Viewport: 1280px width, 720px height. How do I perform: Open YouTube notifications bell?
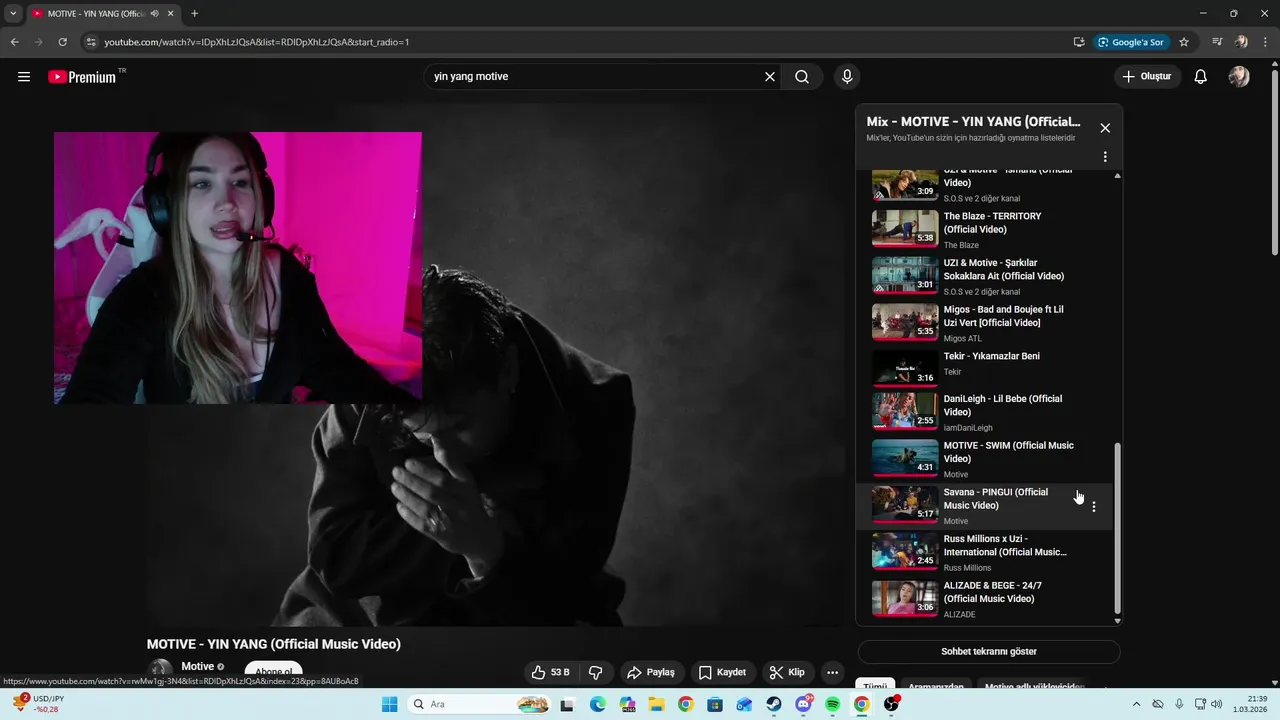[x=1201, y=77]
